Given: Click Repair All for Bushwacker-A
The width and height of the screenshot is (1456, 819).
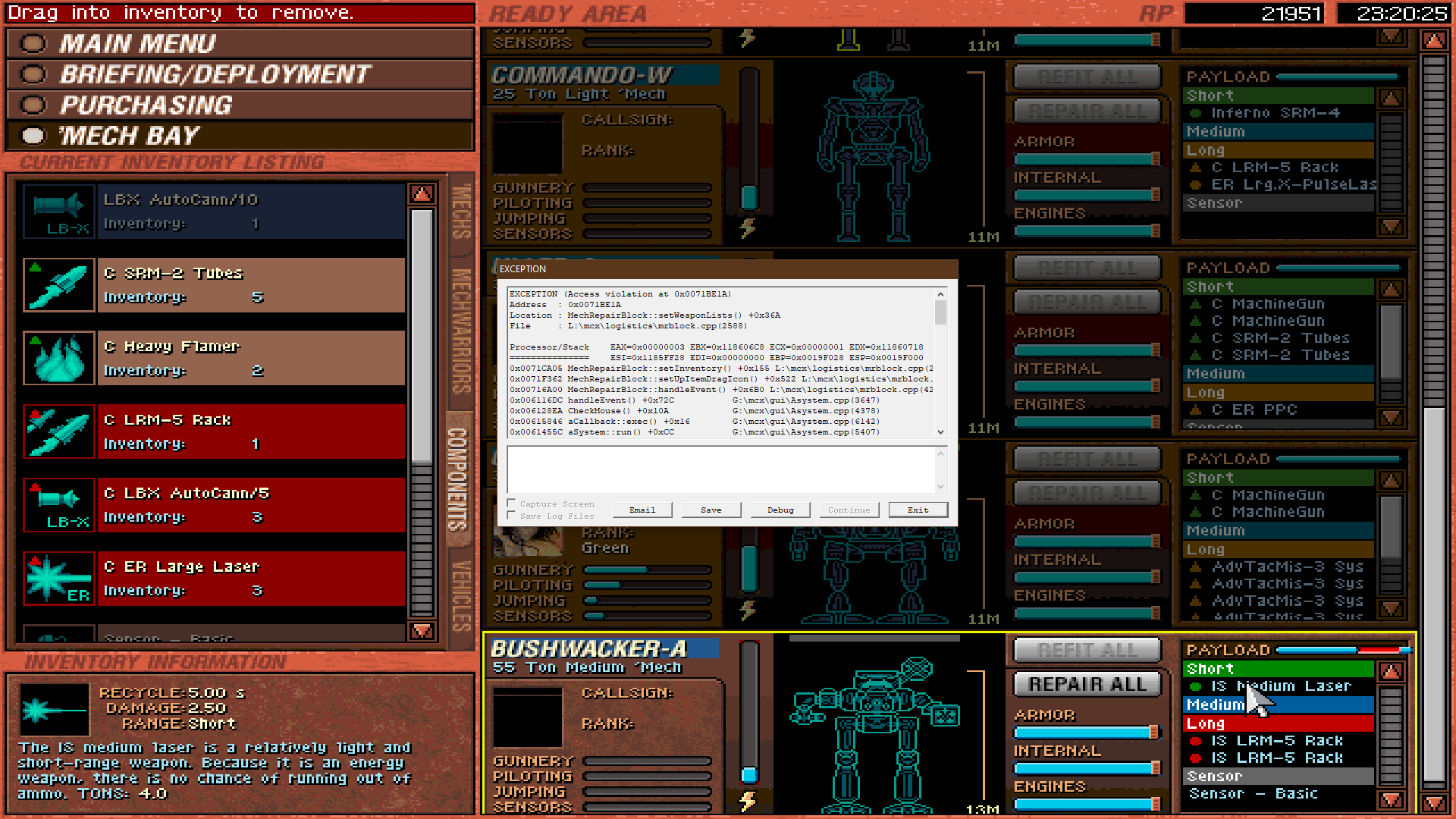Looking at the screenshot, I should pos(1087,684).
